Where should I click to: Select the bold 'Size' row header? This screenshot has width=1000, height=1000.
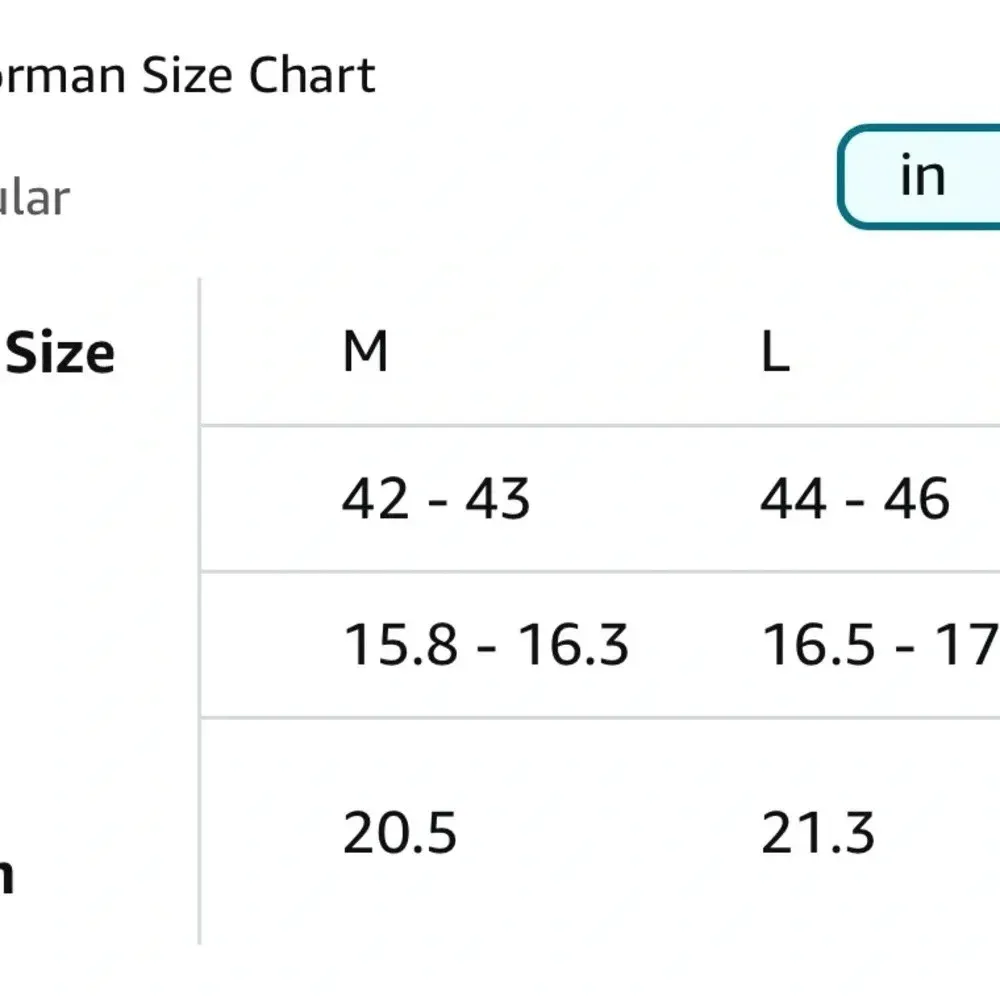[x=60, y=353]
